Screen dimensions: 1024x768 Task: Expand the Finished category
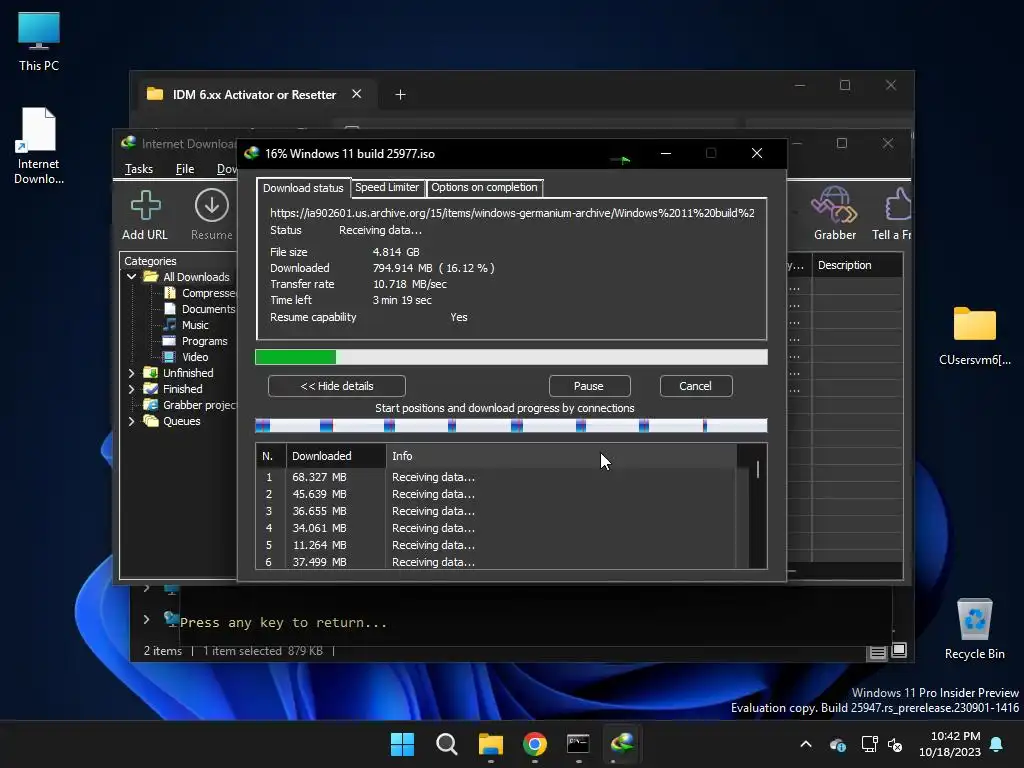[x=131, y=389]
